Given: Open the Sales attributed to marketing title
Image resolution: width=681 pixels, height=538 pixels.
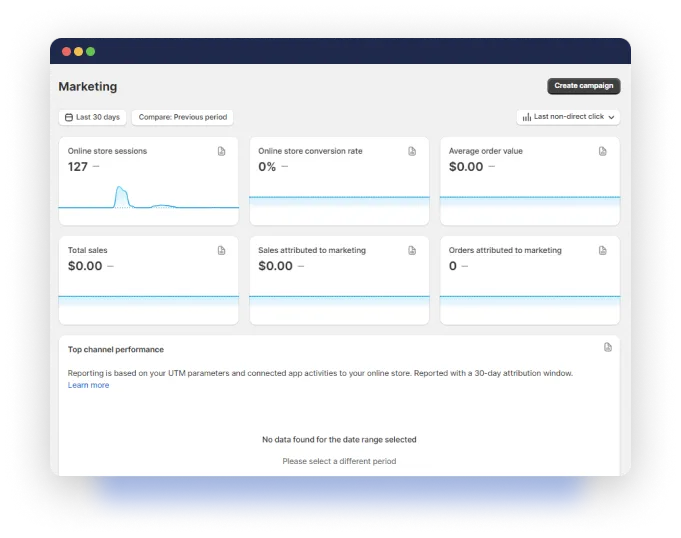Looking at the screenshot, I should pos(312,250).
